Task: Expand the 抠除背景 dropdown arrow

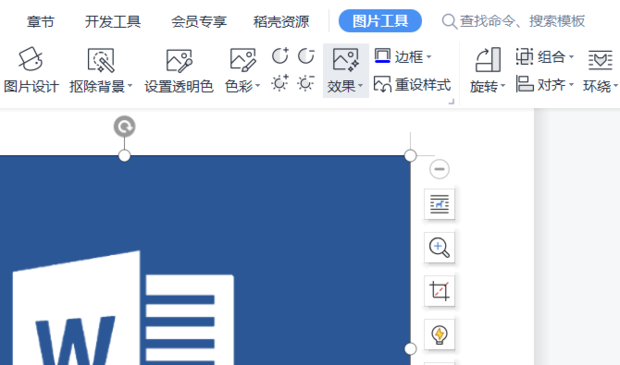Action: pos(130,86)
